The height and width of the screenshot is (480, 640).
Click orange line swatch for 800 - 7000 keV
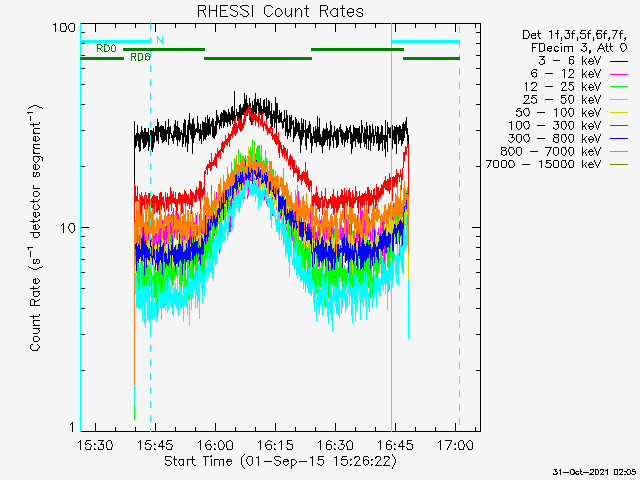click(619, 151)
